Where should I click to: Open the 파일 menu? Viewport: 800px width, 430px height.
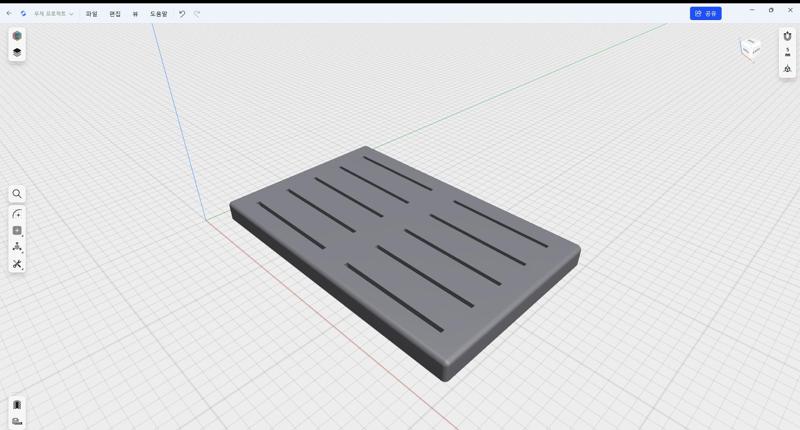(91, 14)
